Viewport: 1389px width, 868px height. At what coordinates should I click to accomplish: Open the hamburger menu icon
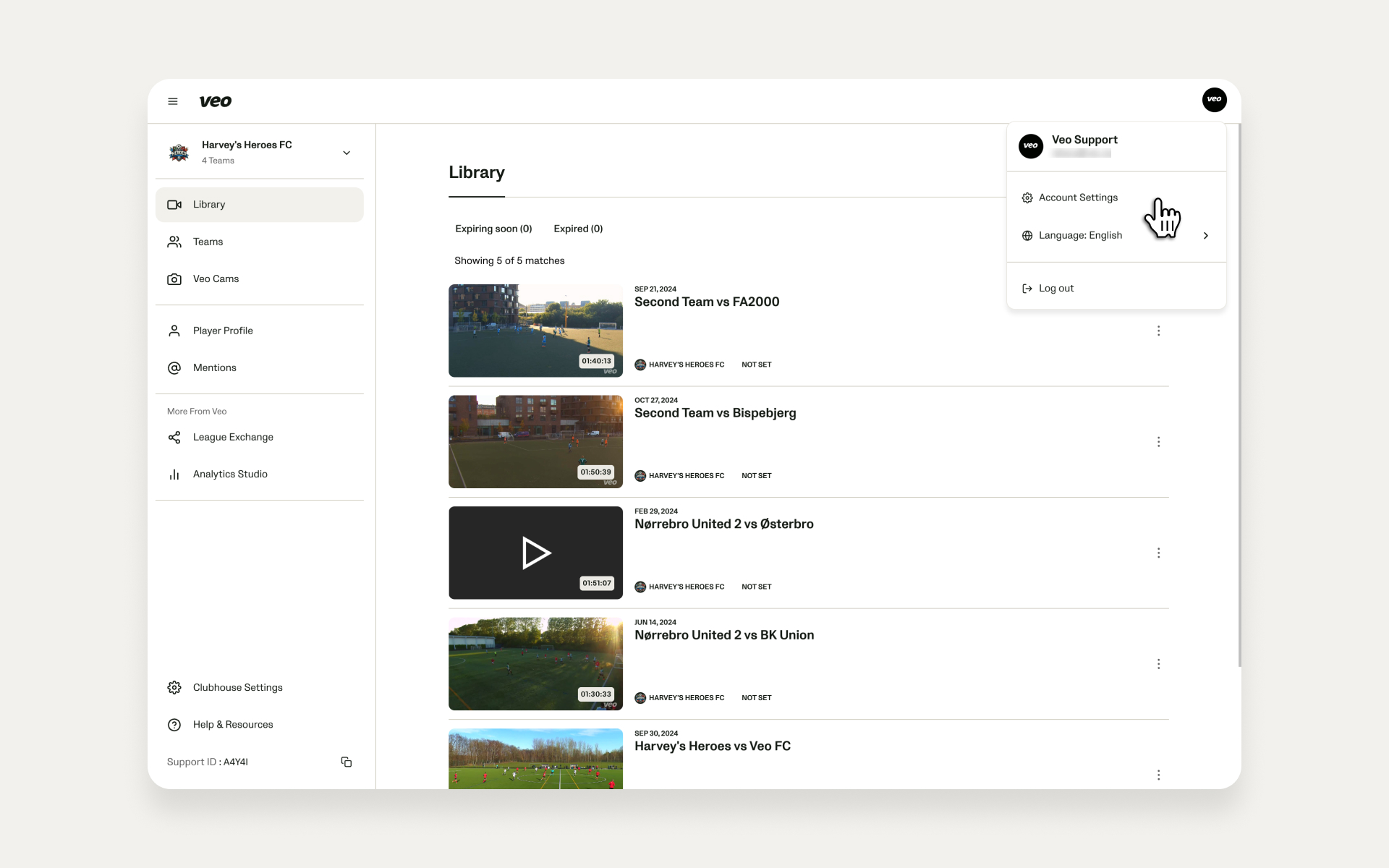pos(173,101)
